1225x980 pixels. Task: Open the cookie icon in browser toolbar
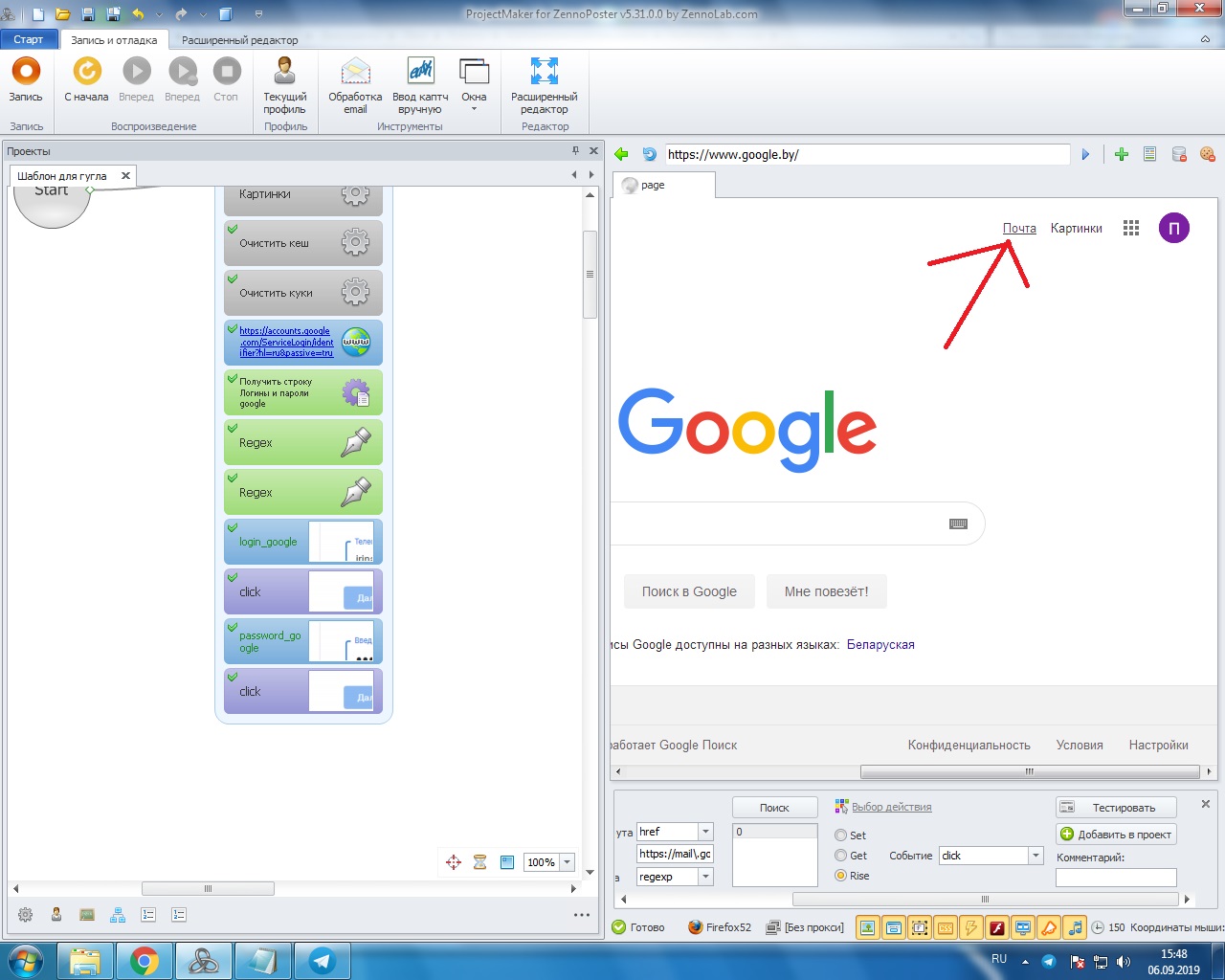coord(1208,154)
